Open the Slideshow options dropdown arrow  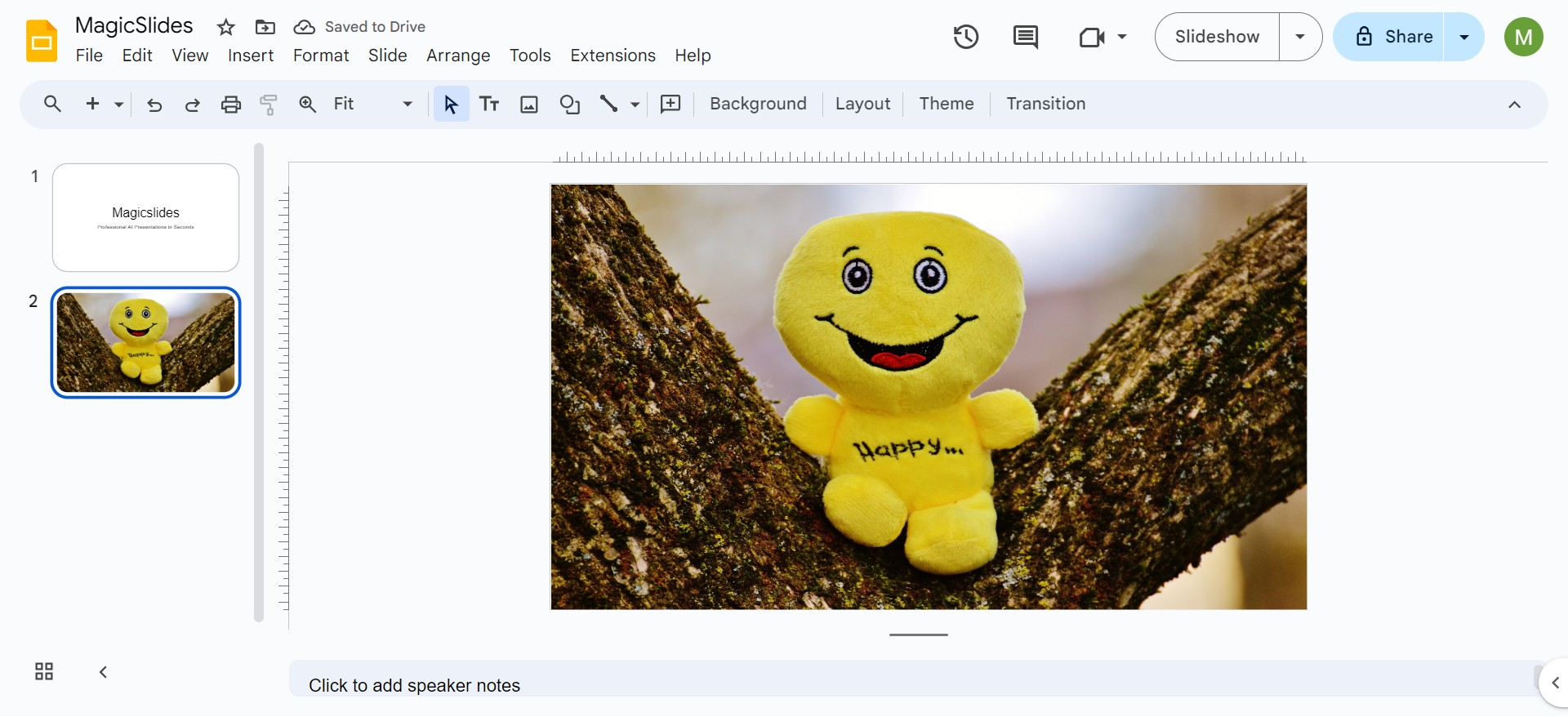1300,37
